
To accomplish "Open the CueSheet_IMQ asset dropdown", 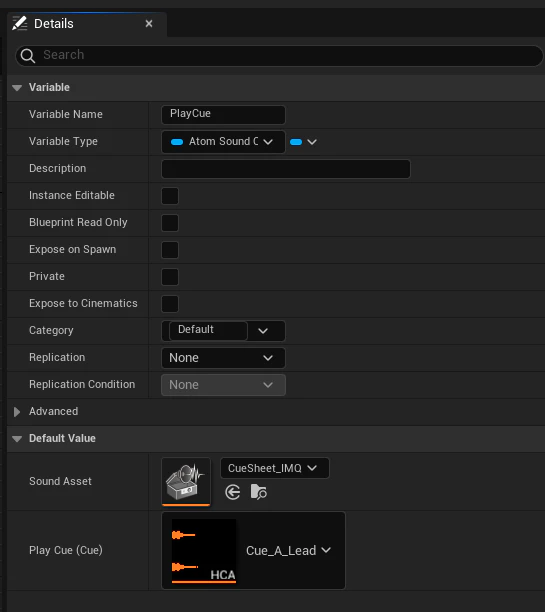I will tap(274, 468).
